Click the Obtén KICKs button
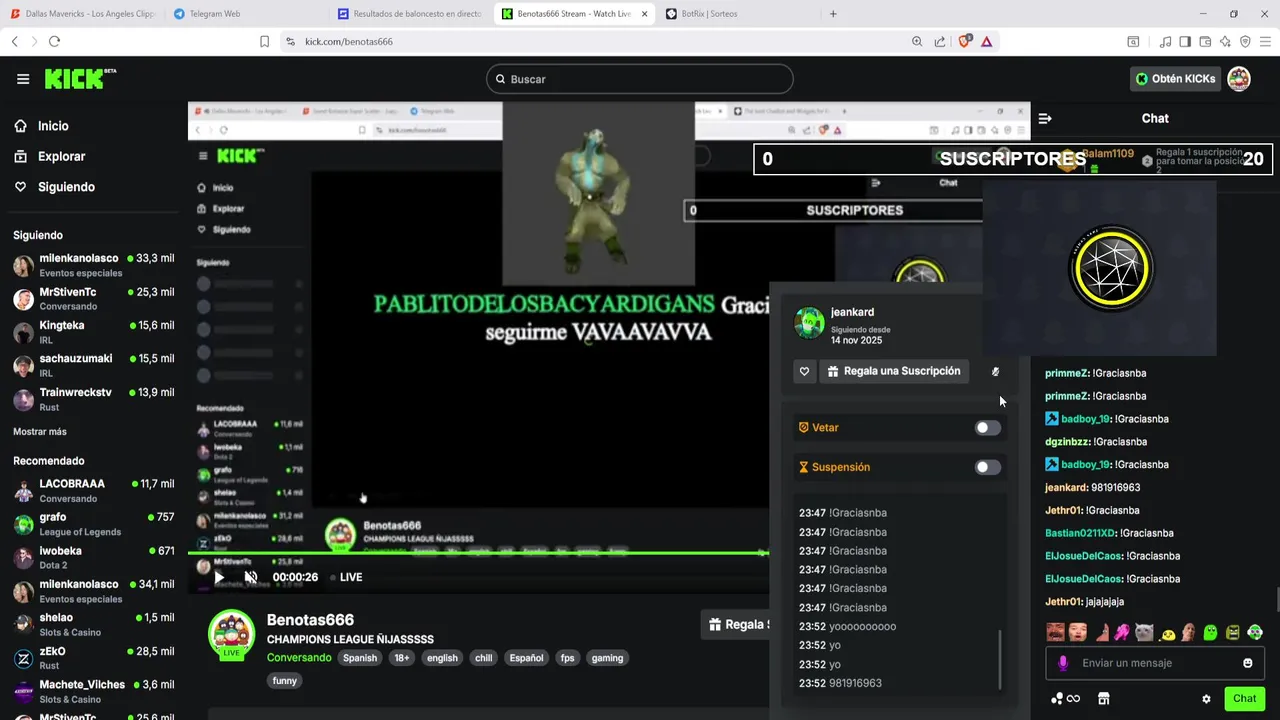Image resolution: width=1280 pixels, height=720 pixels. point(1176,79)
